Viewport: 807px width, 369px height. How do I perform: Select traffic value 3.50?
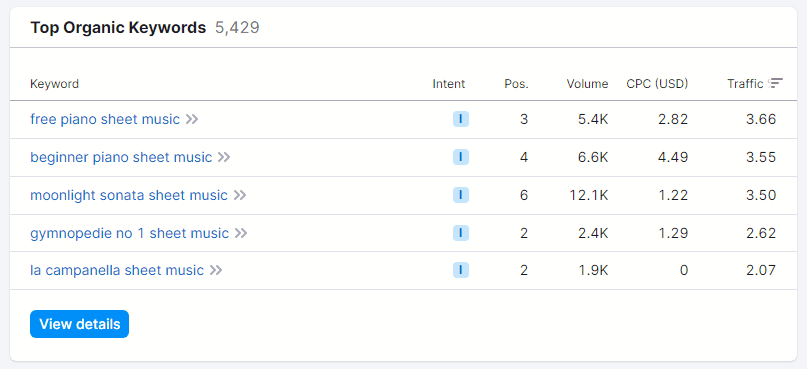[x=761, y=195]
